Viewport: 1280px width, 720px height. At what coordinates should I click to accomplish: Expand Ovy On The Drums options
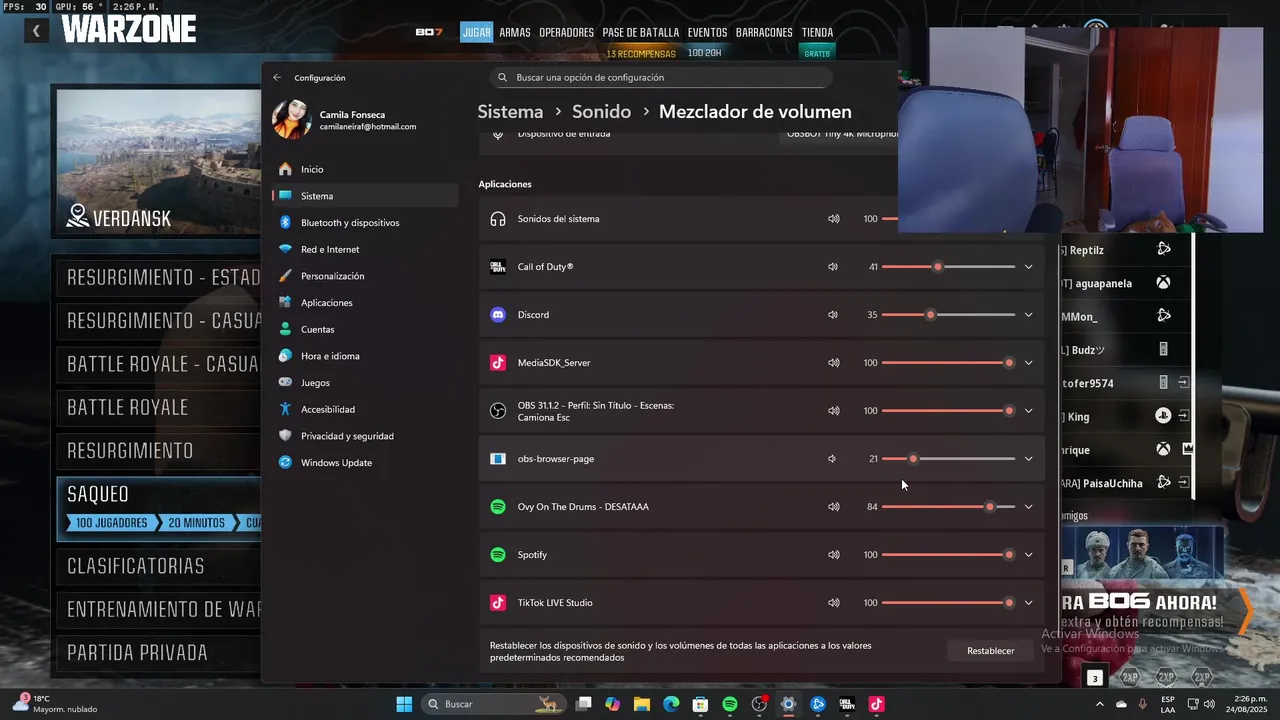pyautogui.click(x=1028, y=507)
